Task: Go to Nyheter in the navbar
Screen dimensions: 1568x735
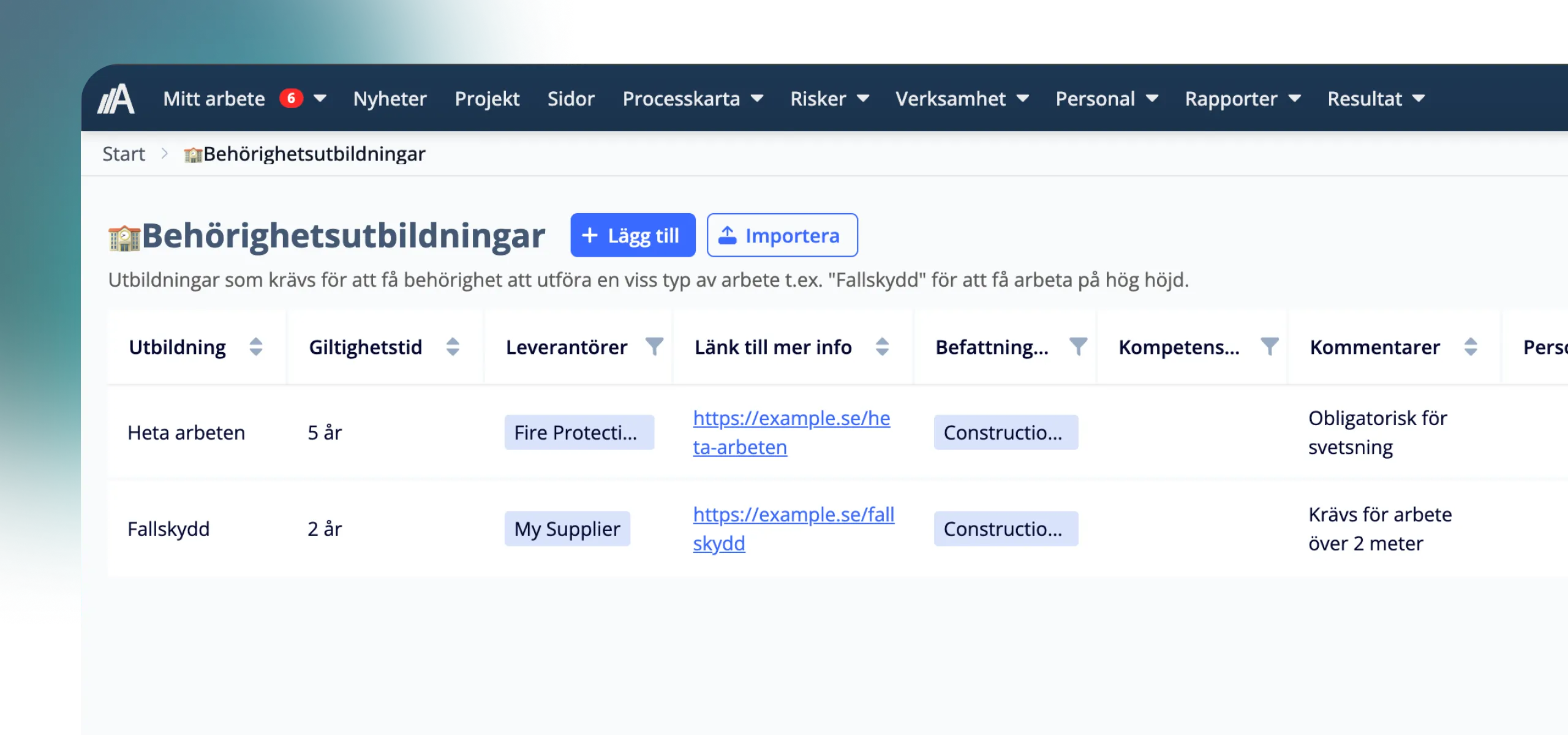Action: click(390, 99)
